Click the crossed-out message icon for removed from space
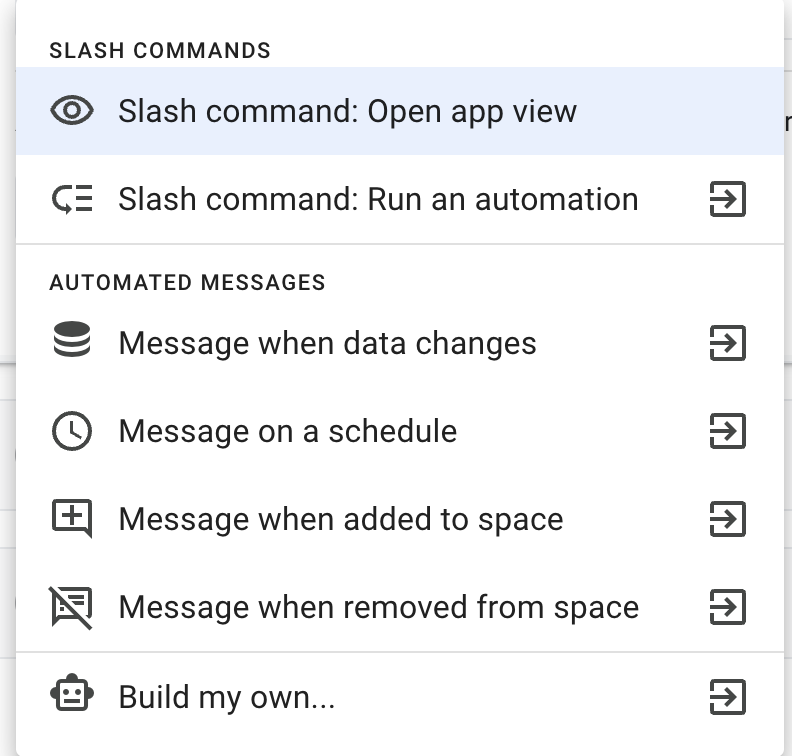Image resolution: width=792 pixels, height=756 pixels. (x=72, y=607)
